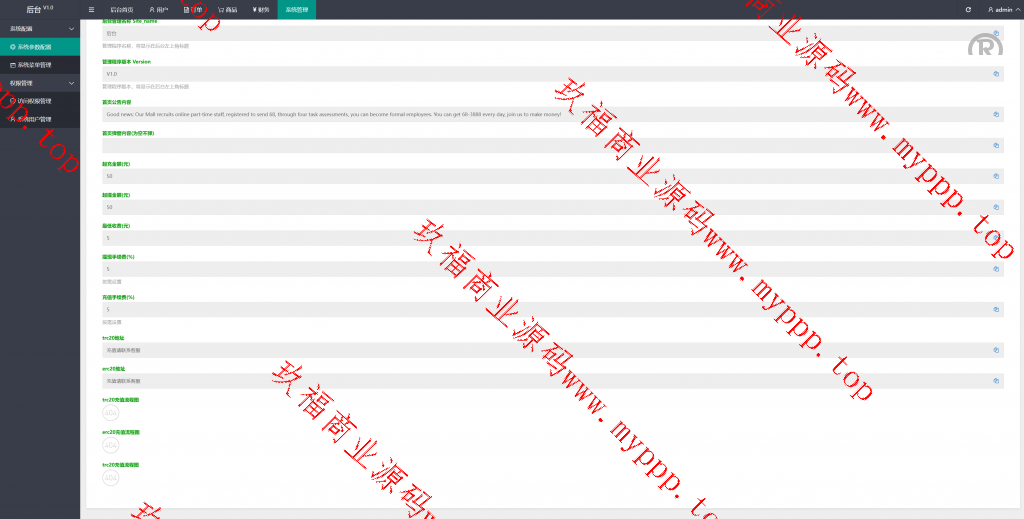Click copy icon for 最低充值金额 row

pos(996,176)
